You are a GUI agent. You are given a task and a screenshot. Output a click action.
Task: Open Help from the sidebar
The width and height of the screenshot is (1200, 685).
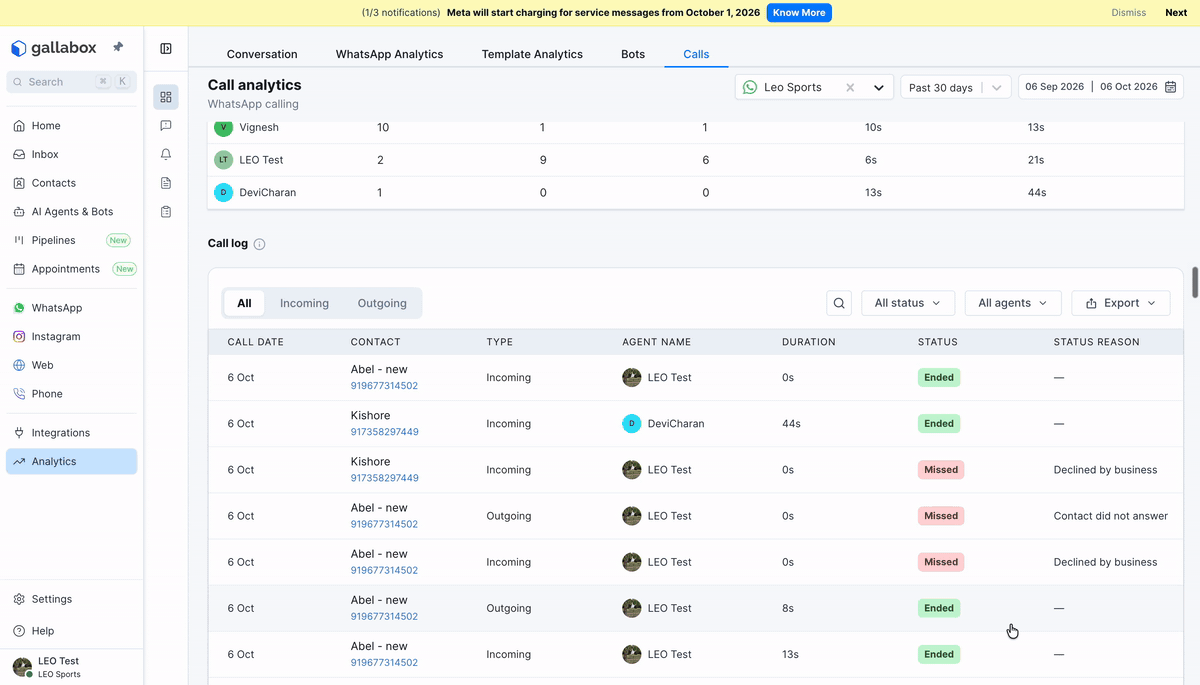(x=71, y=631)
